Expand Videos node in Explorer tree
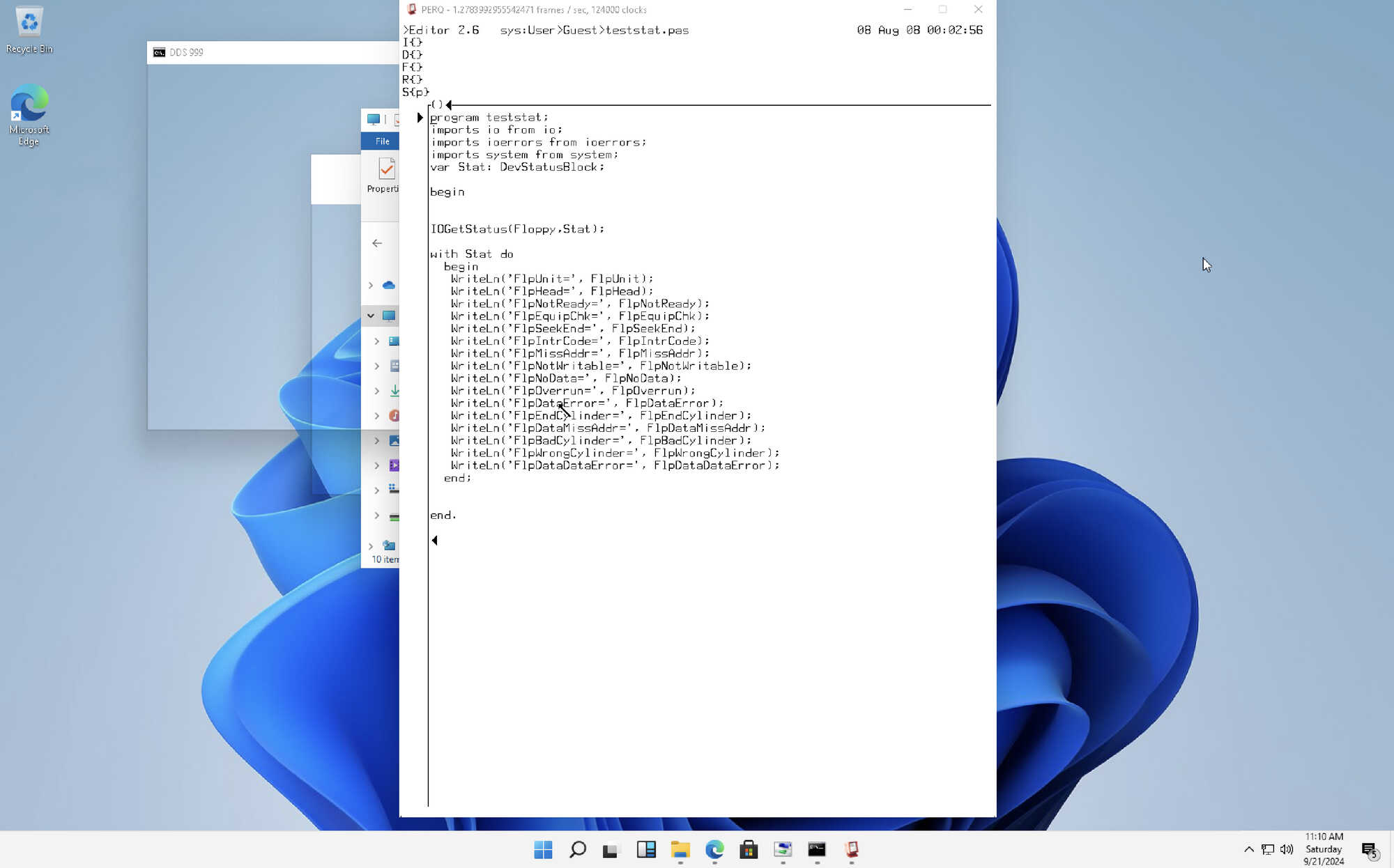The width and height of the screenshot is (1394, 868). point(376,465)
